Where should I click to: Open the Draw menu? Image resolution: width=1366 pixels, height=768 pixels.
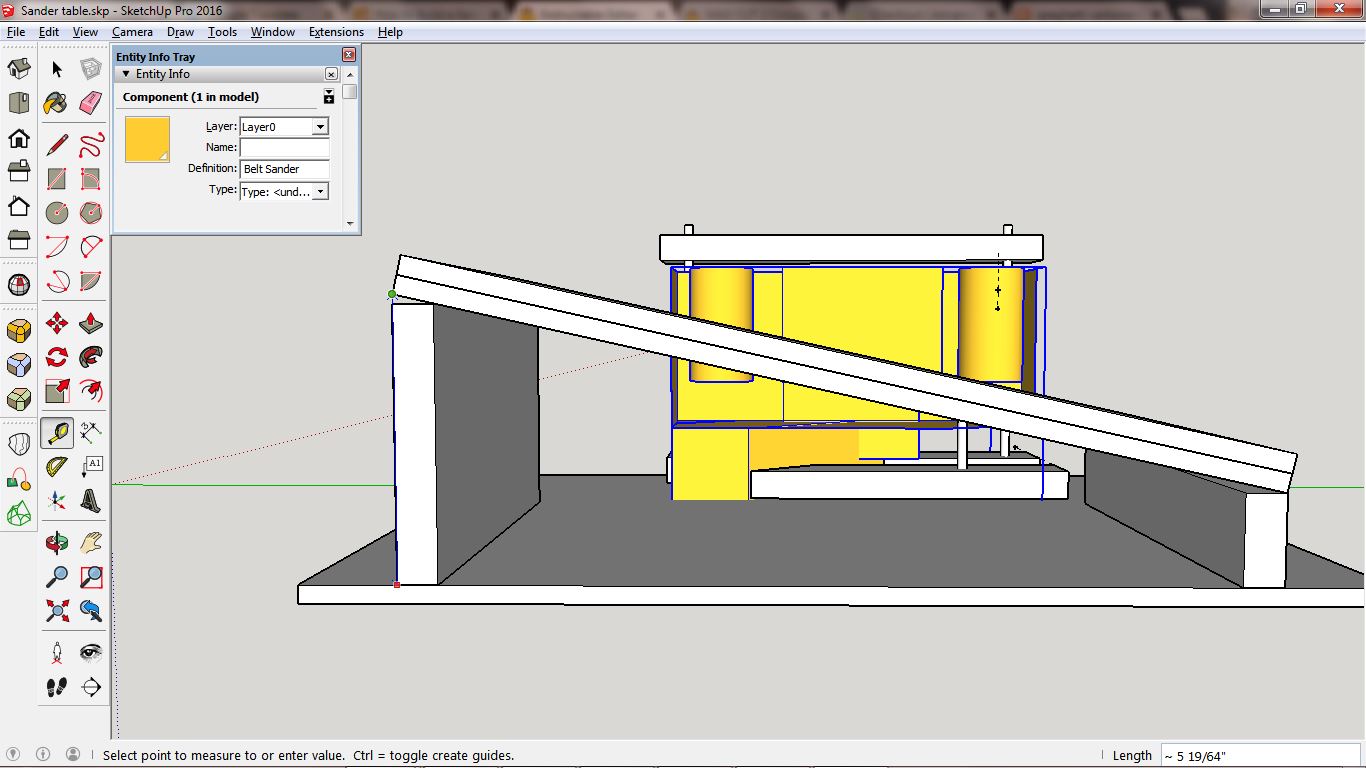click(180, 32)
